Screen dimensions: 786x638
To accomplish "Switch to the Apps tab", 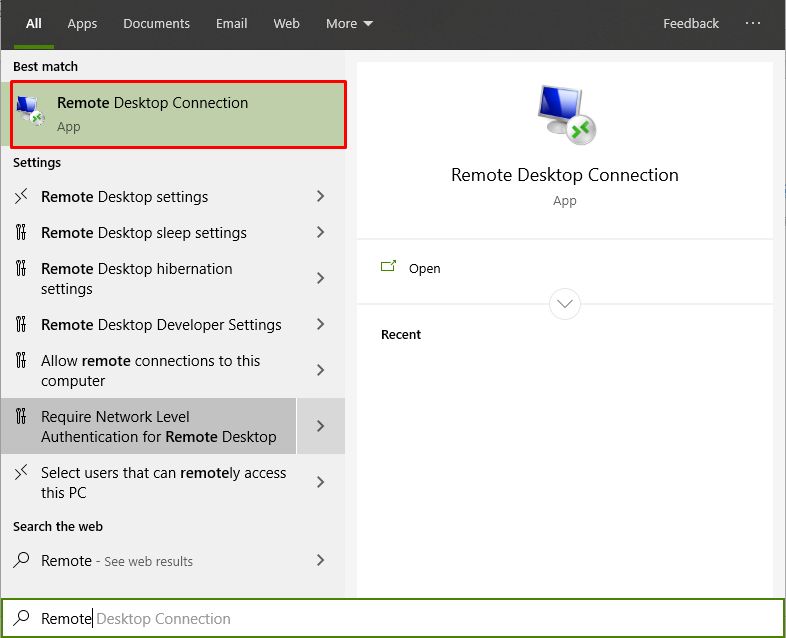I will point(82,24).
